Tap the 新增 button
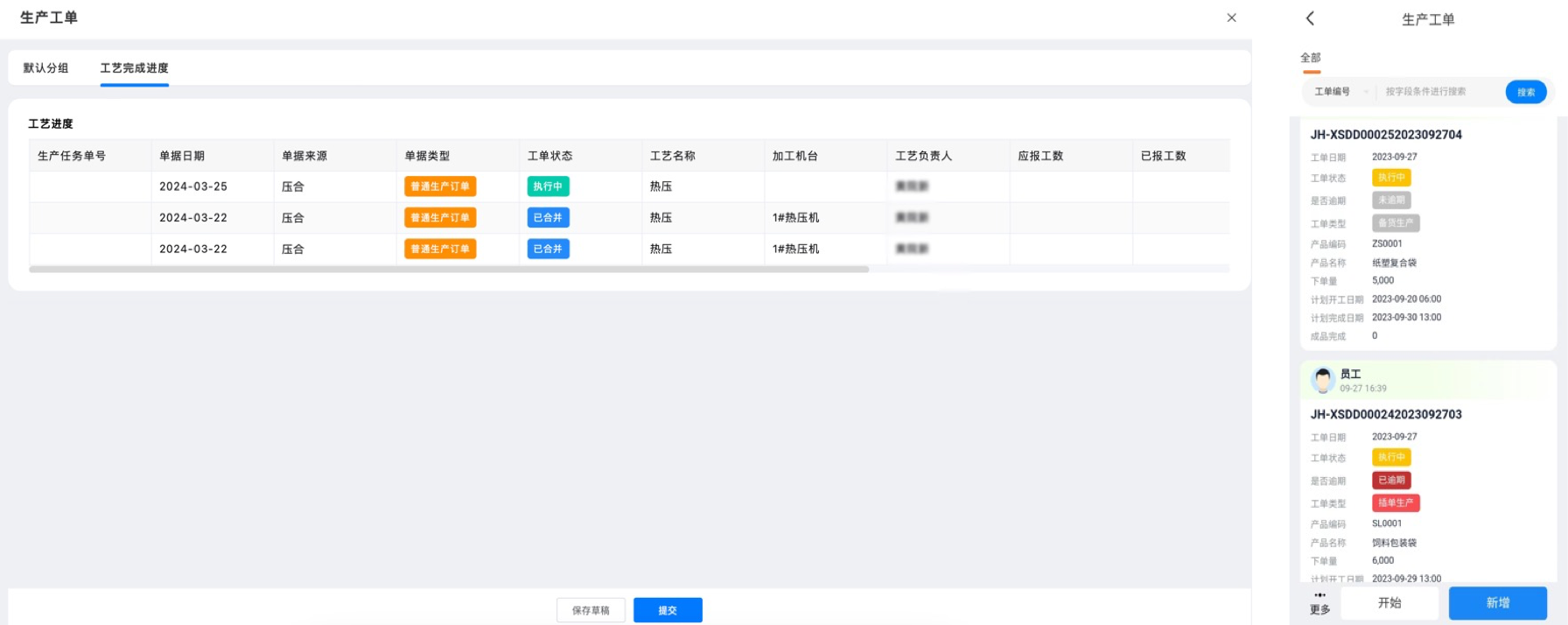This screenshot has height=625, width=1568. tap(1497, 603)
